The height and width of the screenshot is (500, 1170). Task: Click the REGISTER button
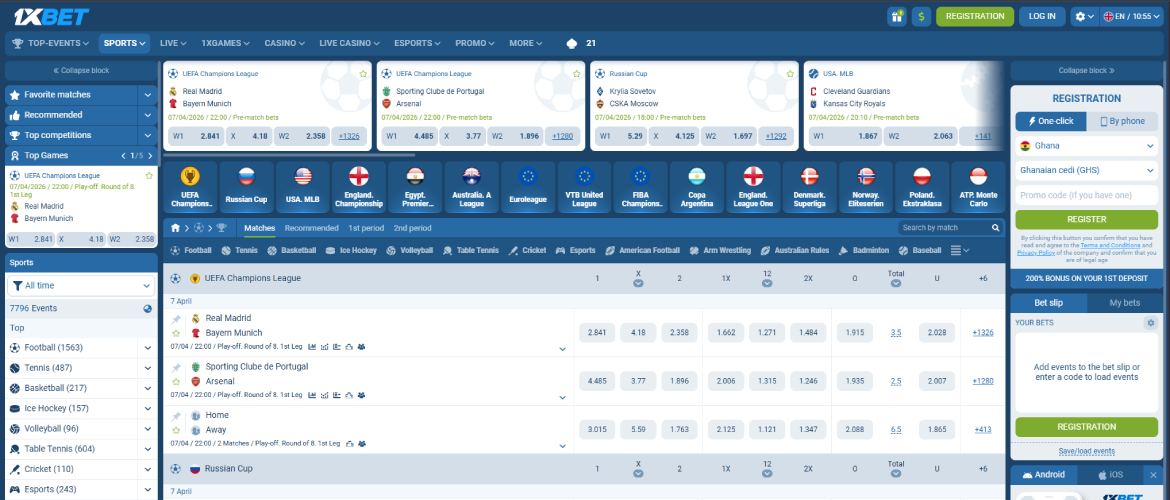1086,219
